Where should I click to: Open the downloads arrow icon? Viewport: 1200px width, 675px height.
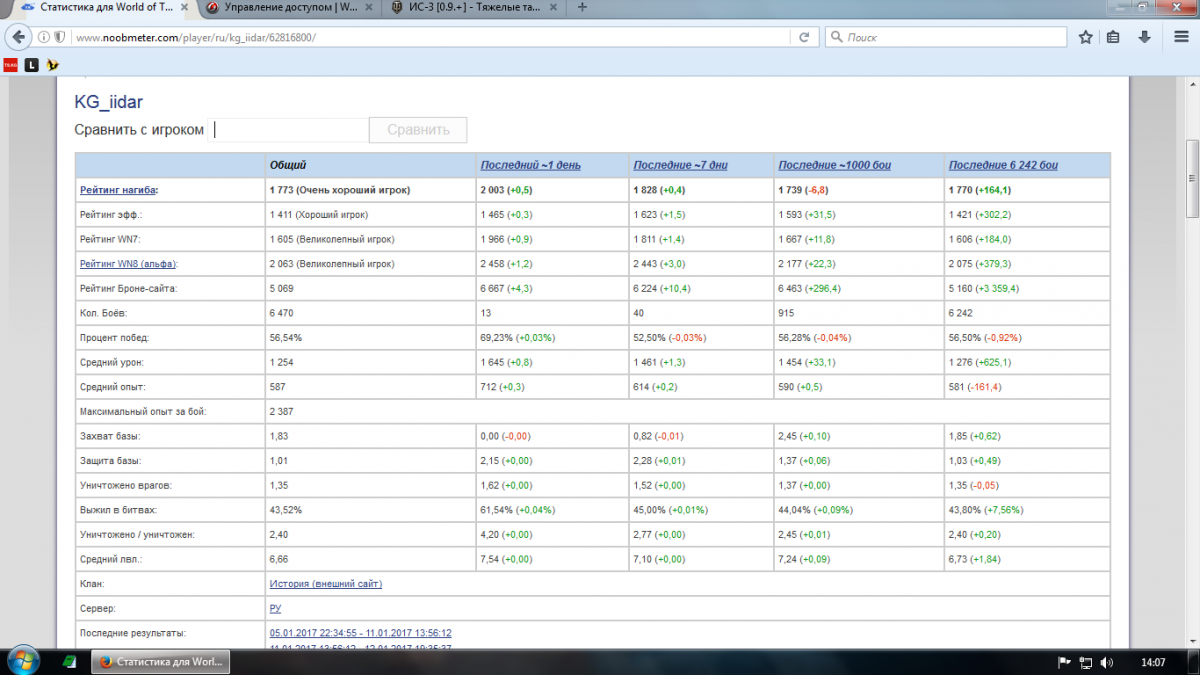[1143, 37]
